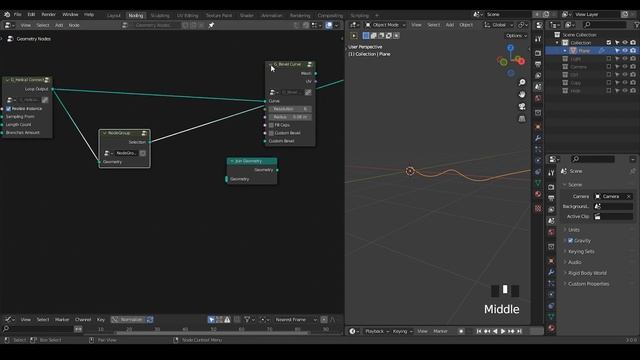Image resolution: width=640 pixels, height=360 pixels.
Task: Click the Geometry Nodes breadcrumb icon
Action: point(10,39)
